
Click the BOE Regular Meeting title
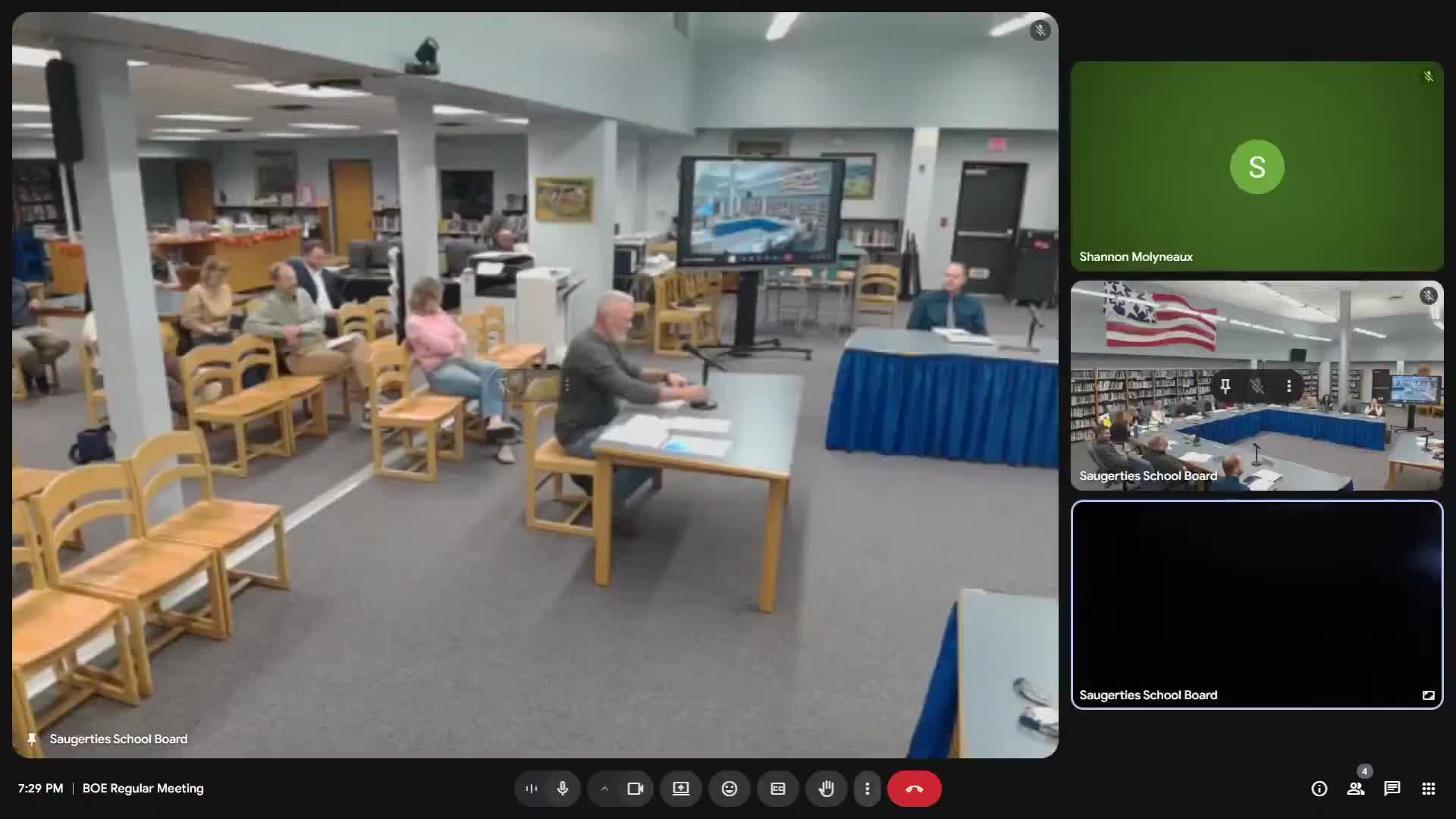click(143, 789)
